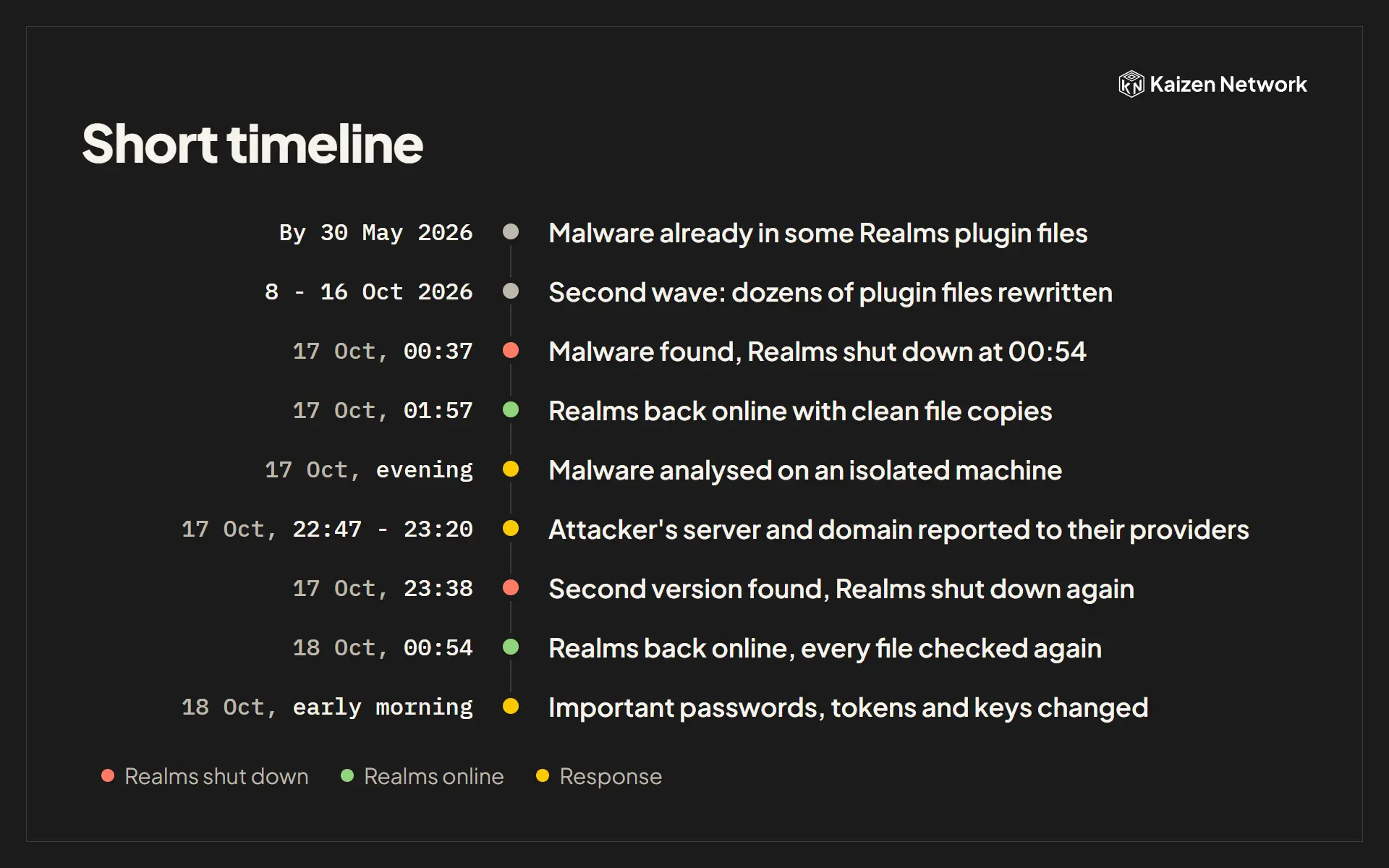
Task: Click 'Realms back online with clean file copies'
Action: [x=800, y=412]
